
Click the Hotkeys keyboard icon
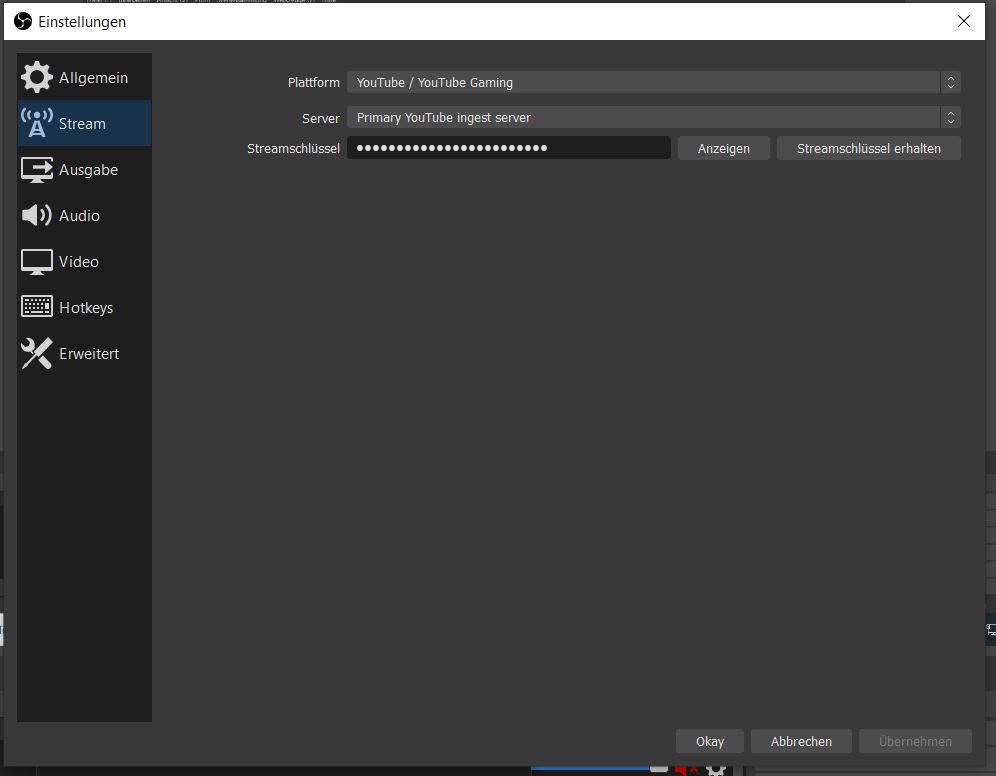pyautogui.click(x=37, y=308)
